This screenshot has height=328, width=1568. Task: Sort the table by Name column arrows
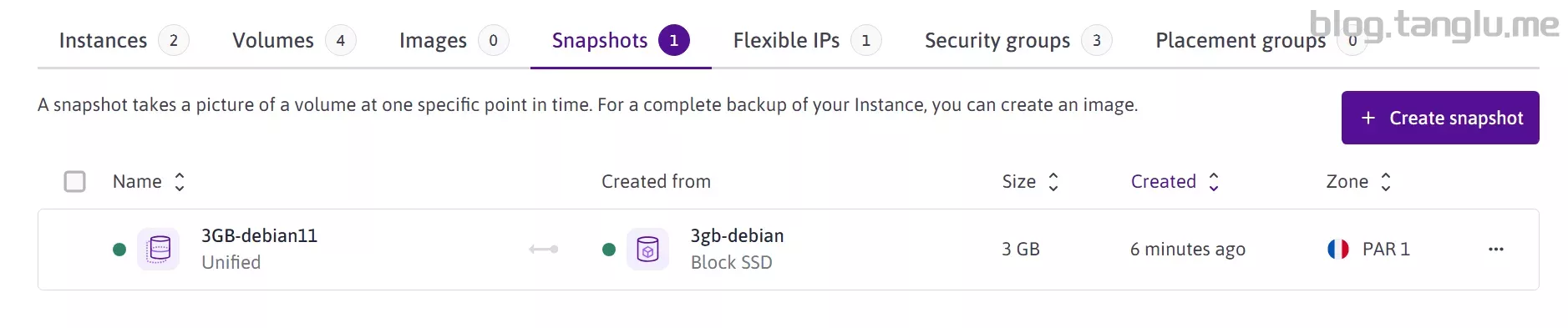(x=179, y=182)
